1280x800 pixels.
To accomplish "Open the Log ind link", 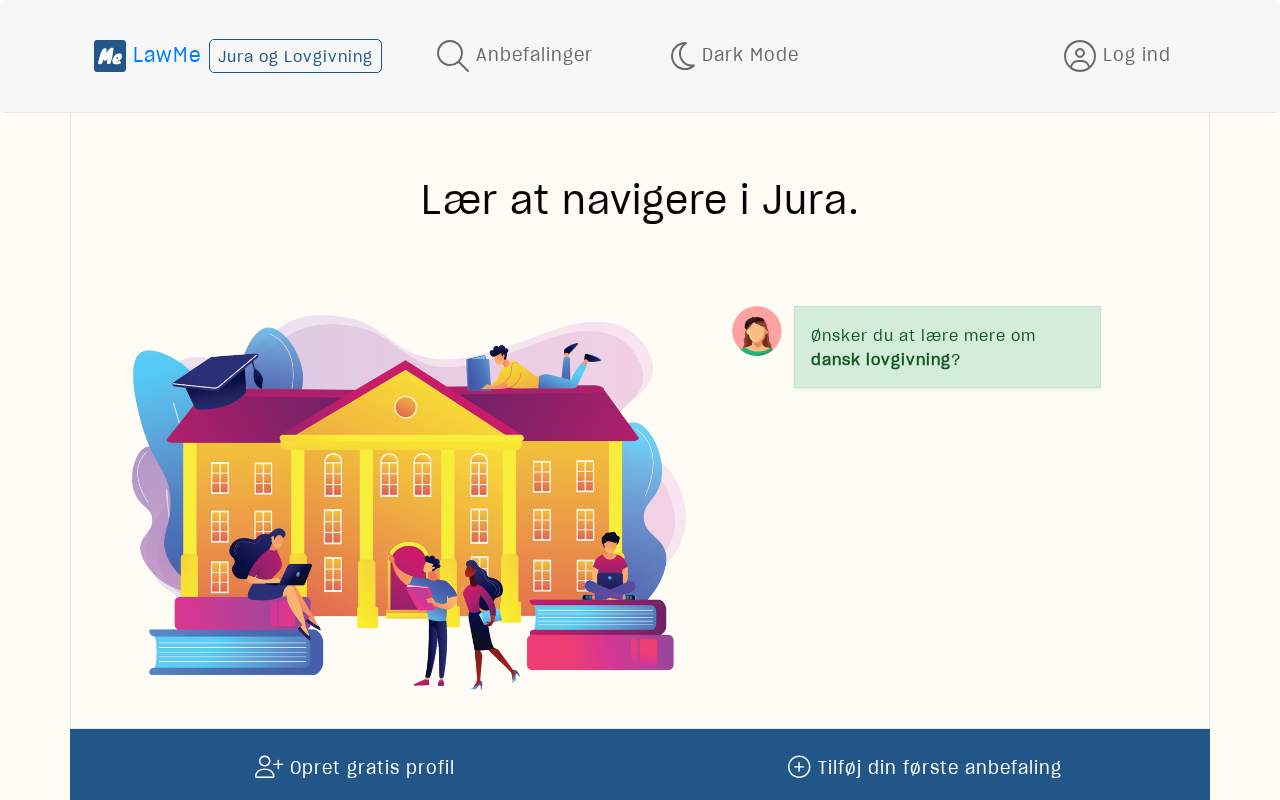I will coord(1117,56).
